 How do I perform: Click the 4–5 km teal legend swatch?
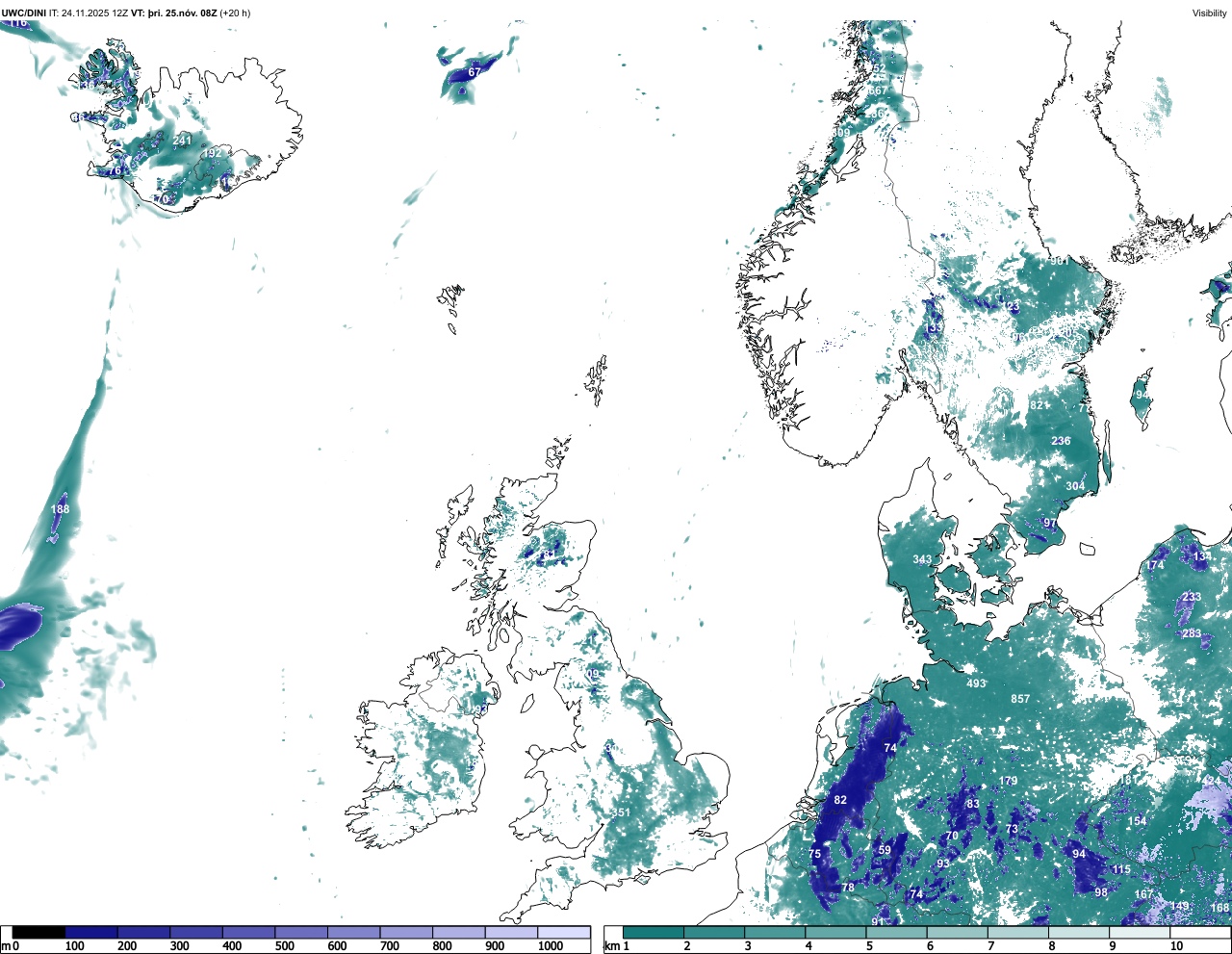click(x=835, y=932)
